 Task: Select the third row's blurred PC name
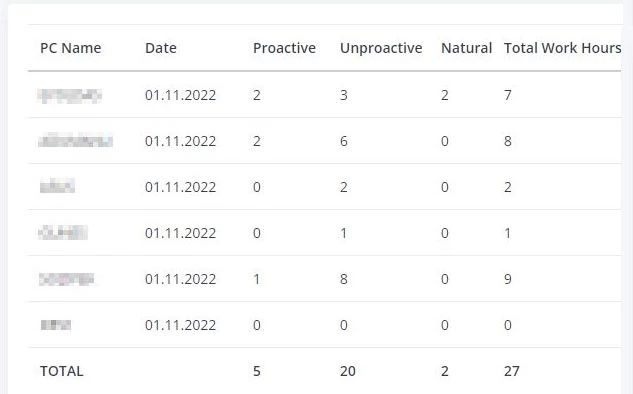click(x=57, y=187)
